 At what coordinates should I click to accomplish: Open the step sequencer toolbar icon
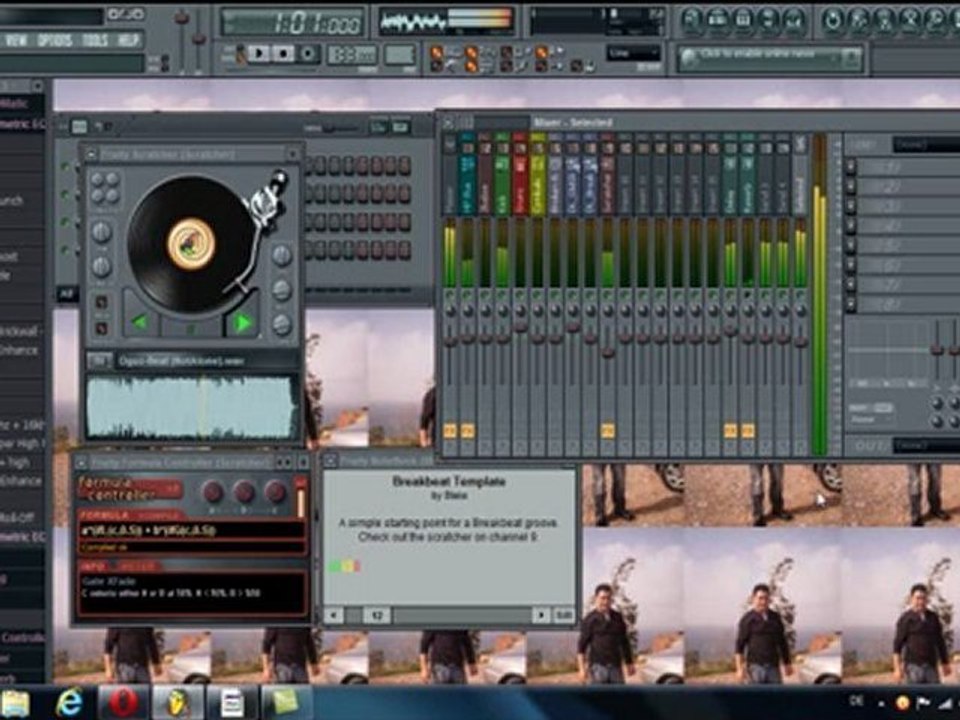coord(717,20)
